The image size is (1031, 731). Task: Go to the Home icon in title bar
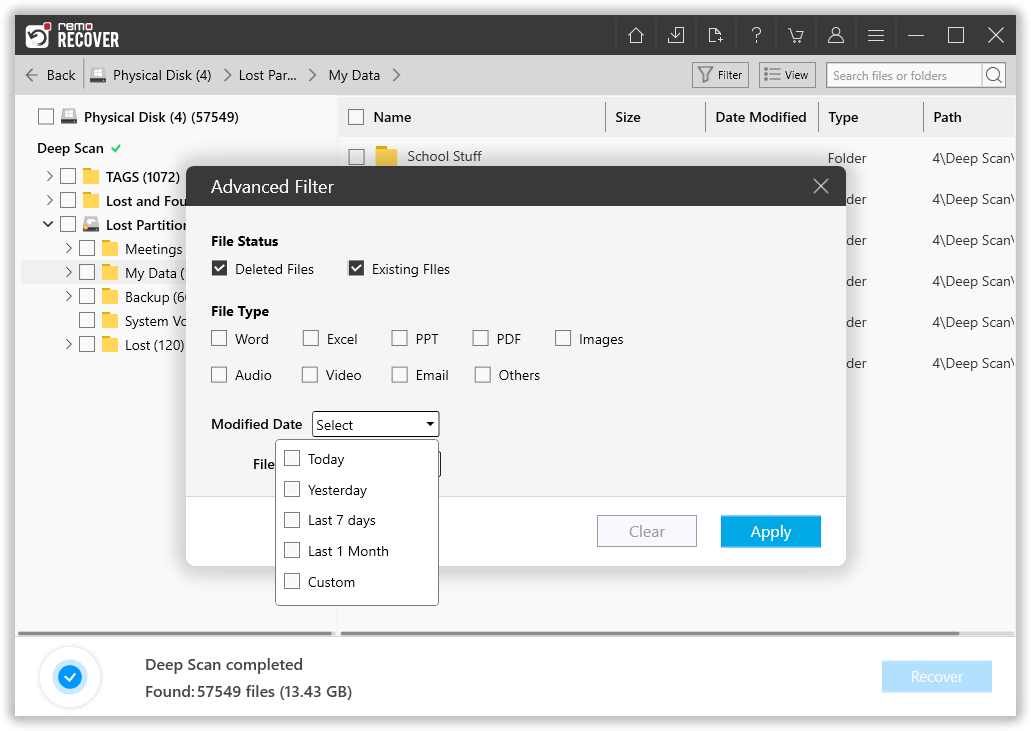pyautogui.click(x=635, y=35)
